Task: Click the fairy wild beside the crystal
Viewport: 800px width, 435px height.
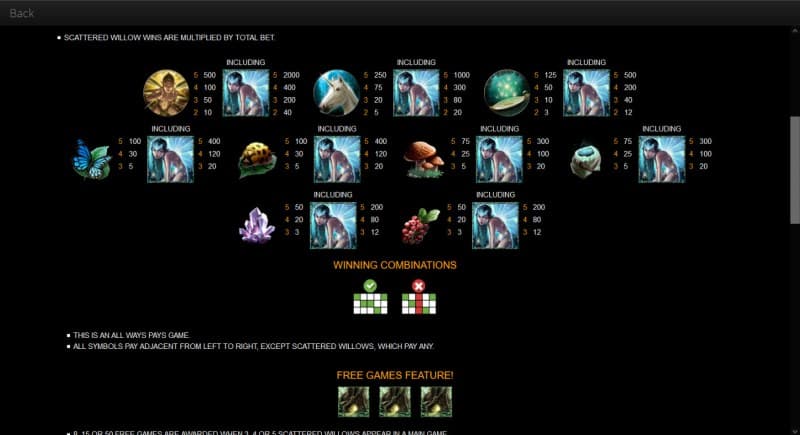Action: (x=333, y=225)
